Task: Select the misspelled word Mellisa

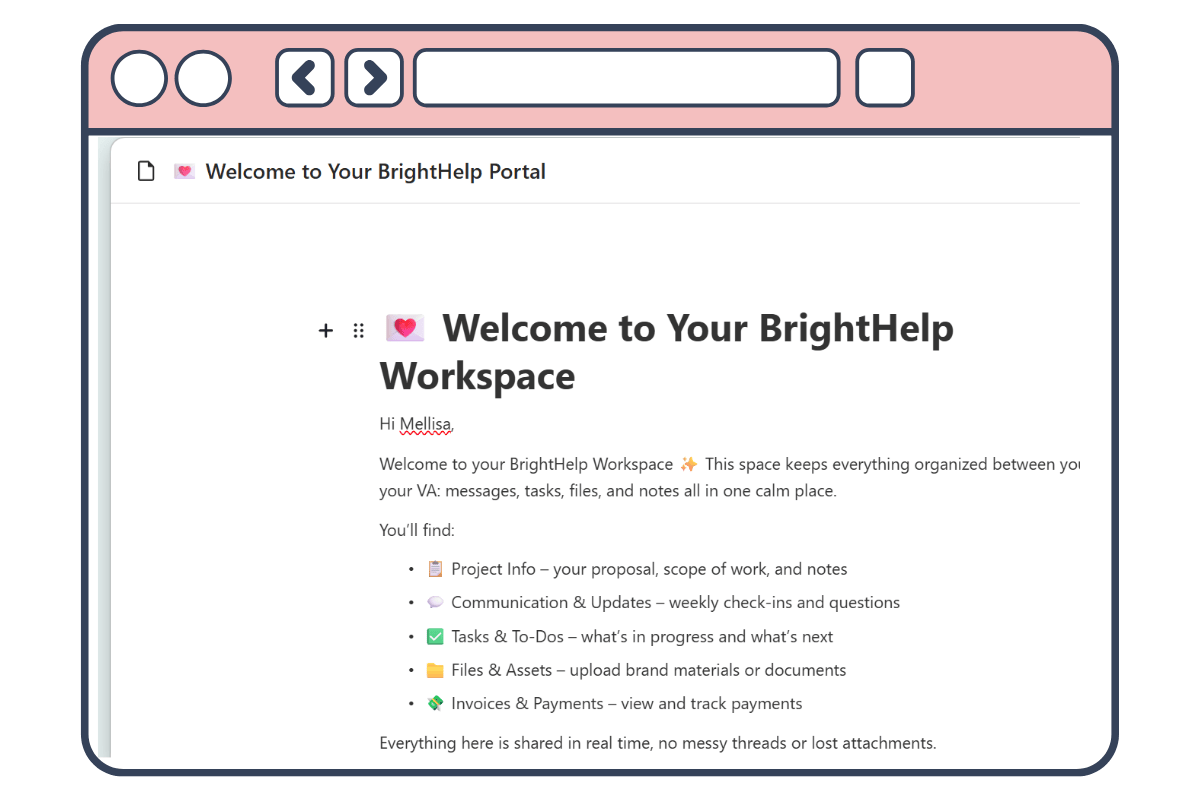Action: coord(424,424)
